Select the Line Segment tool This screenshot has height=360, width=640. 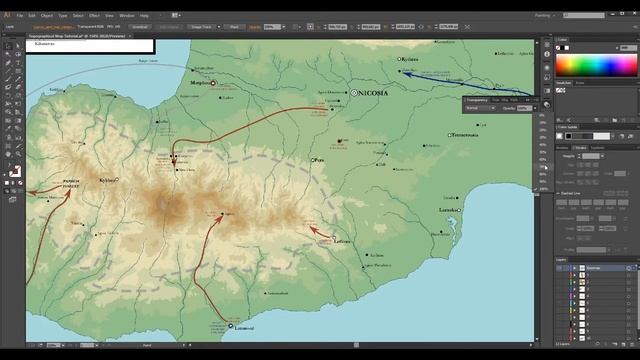click(8, 71)
